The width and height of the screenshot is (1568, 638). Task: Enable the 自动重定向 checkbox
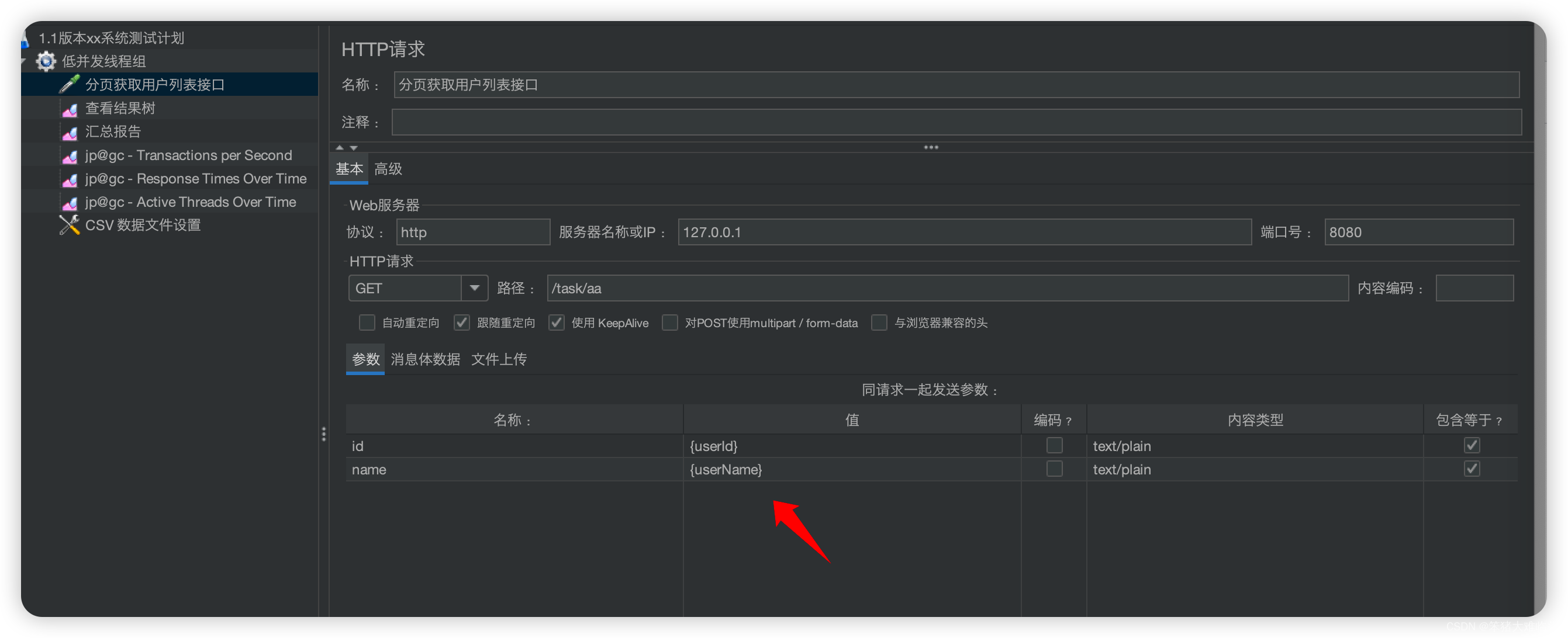[367, 323]
